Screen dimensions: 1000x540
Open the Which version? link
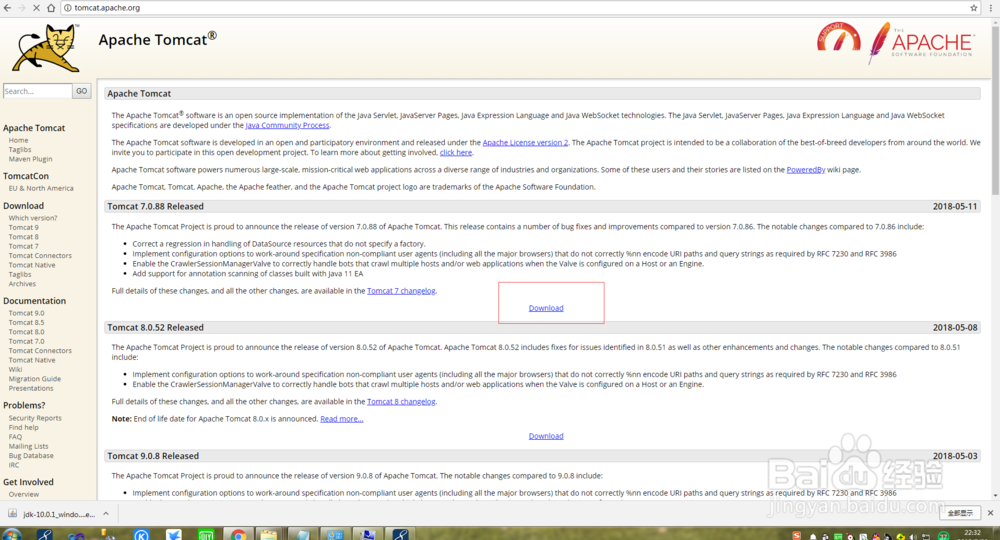(x=33, y=218)
